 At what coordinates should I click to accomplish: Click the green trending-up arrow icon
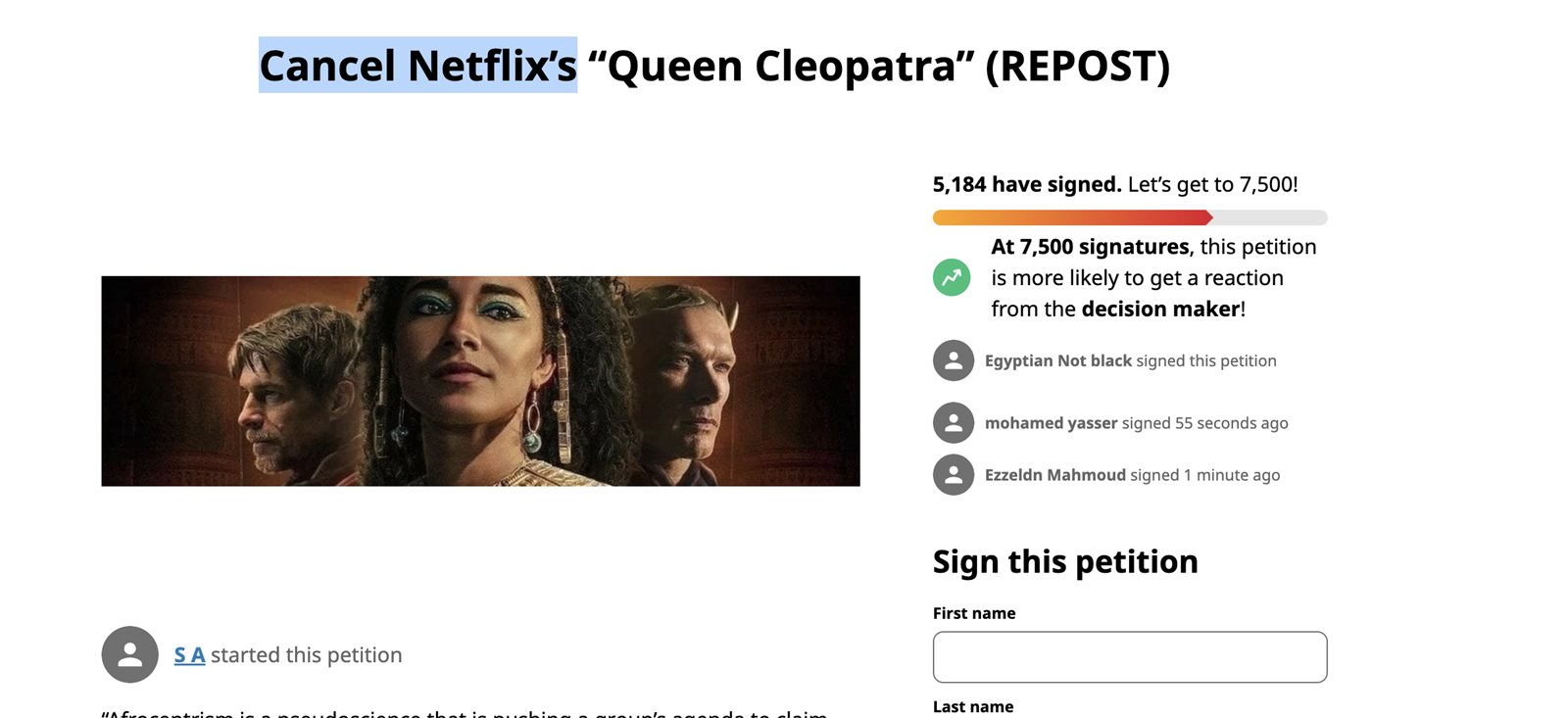point(952,278)
